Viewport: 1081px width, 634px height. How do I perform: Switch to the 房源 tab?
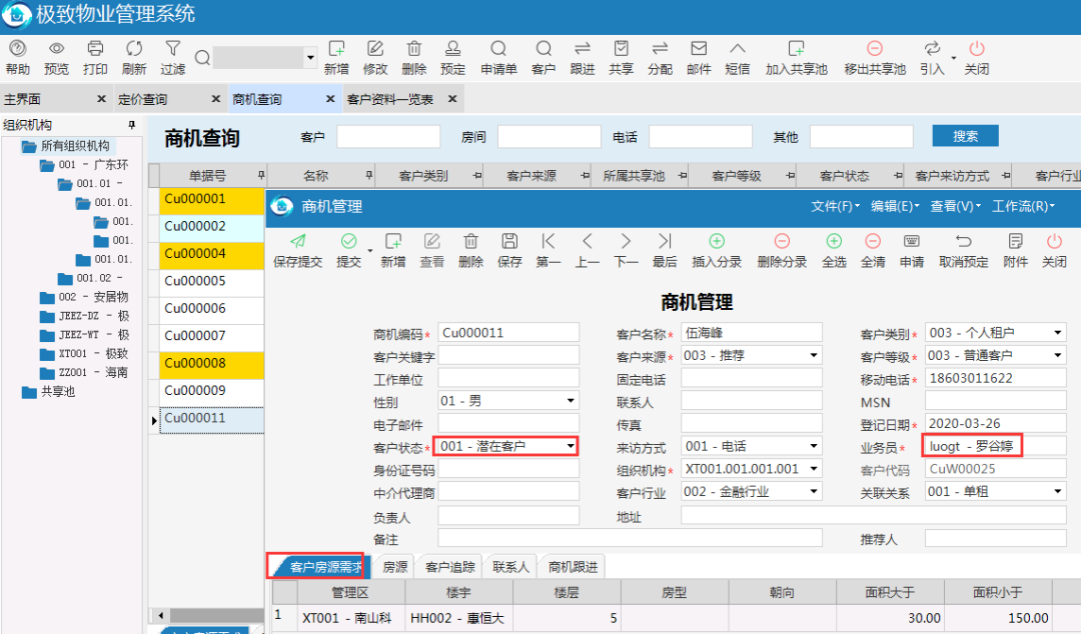tap(395, 567)
